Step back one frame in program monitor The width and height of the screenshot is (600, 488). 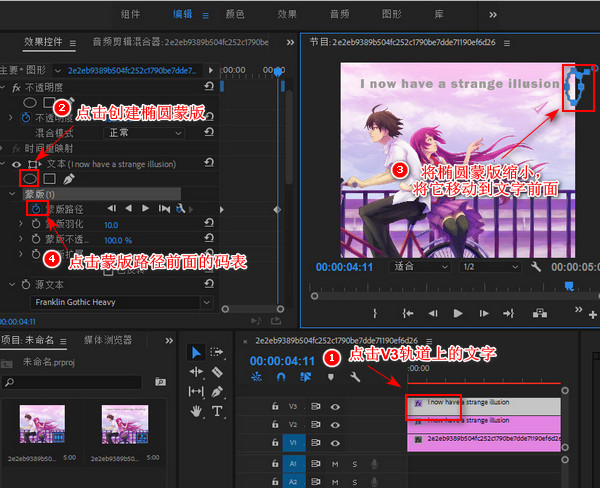tap(433, 313)
